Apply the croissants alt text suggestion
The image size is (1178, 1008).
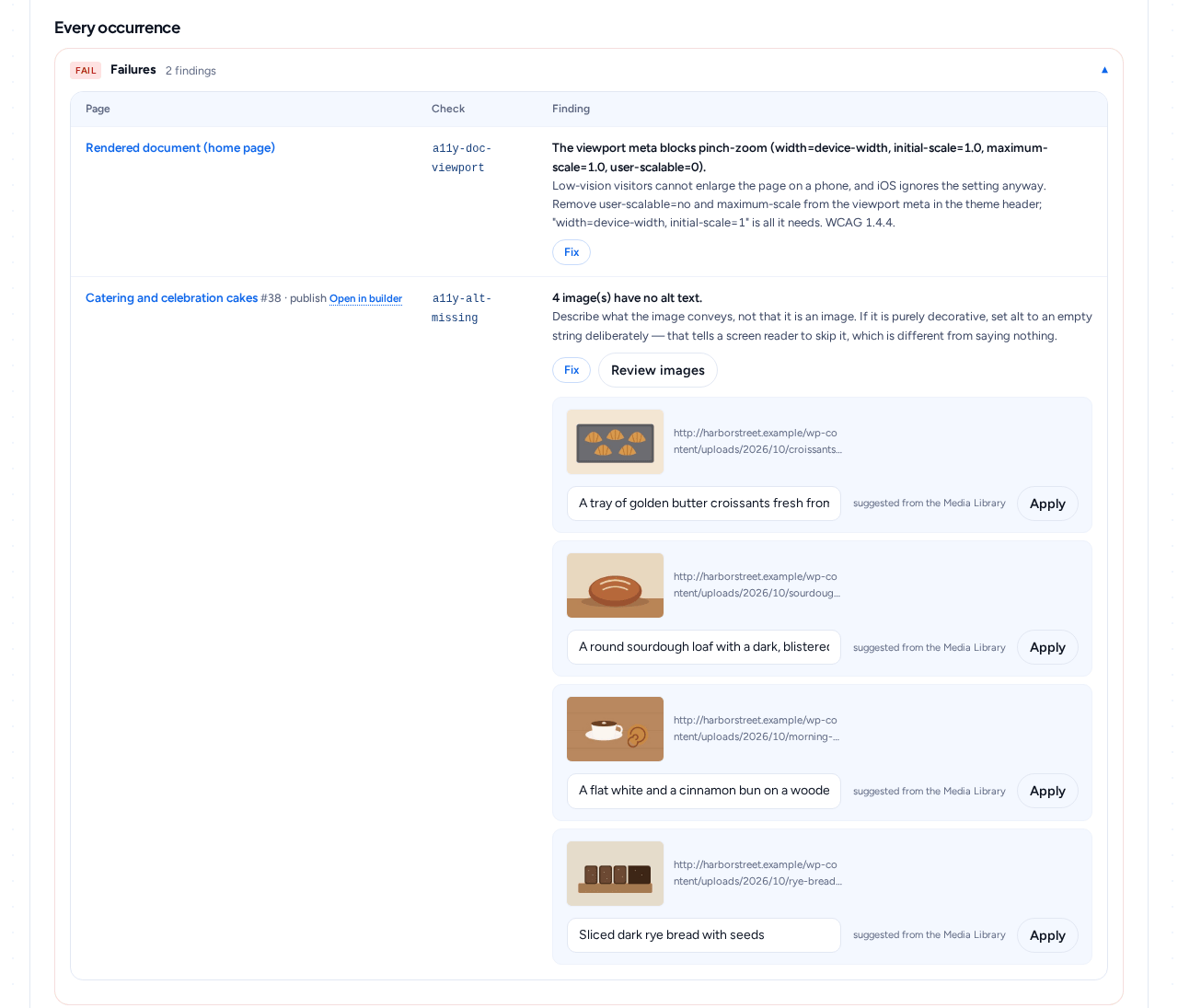(x=1047, y=504)
